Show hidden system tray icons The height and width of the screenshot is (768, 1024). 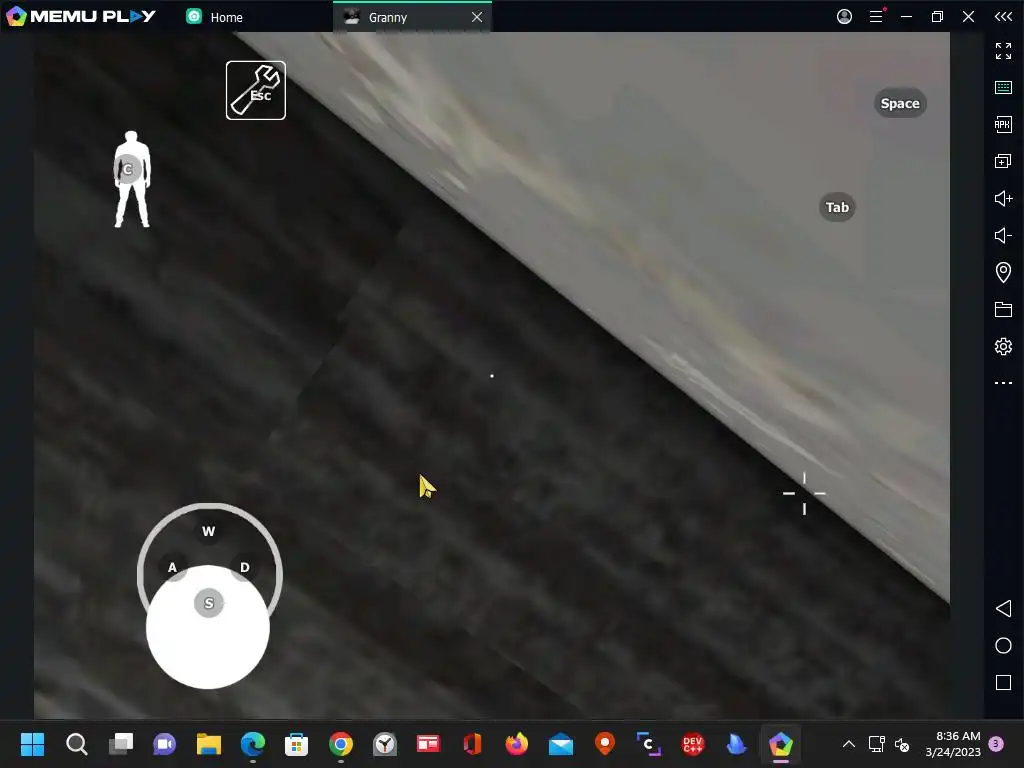(x=848, y=744)
